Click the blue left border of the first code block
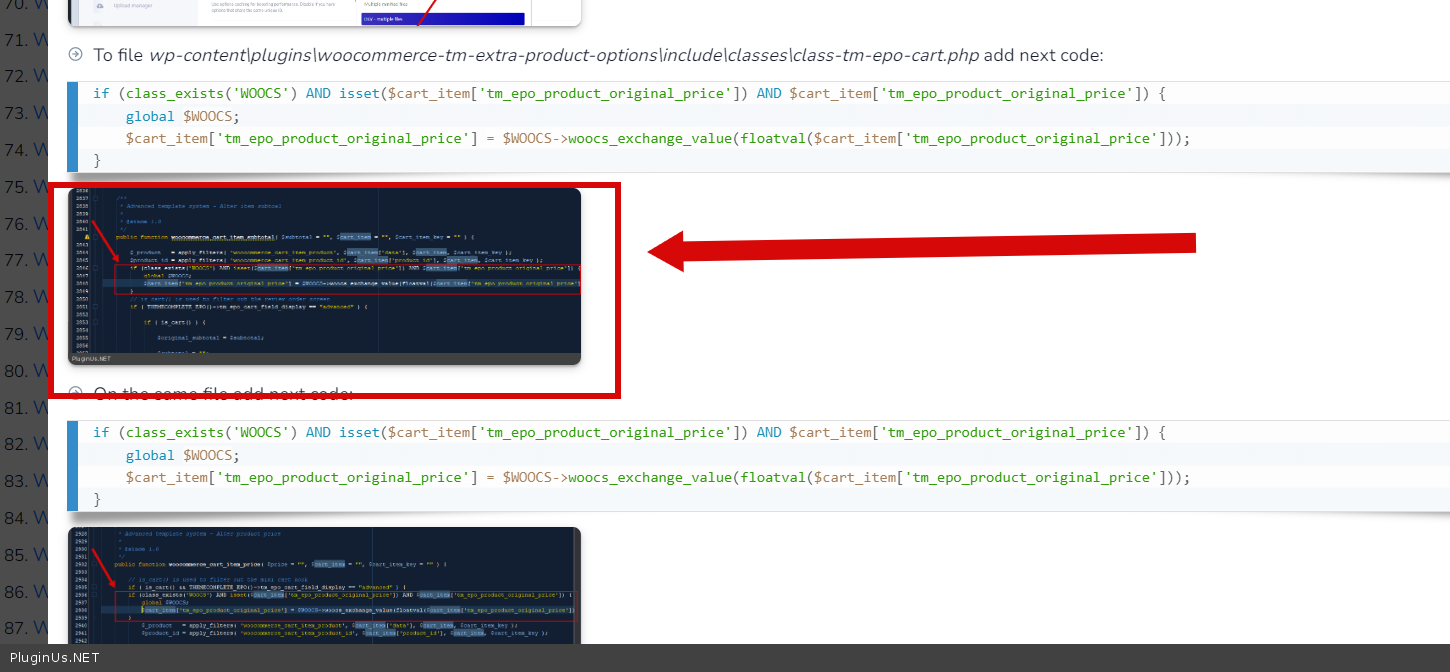The image size is (1450, 672). [71, 127]
